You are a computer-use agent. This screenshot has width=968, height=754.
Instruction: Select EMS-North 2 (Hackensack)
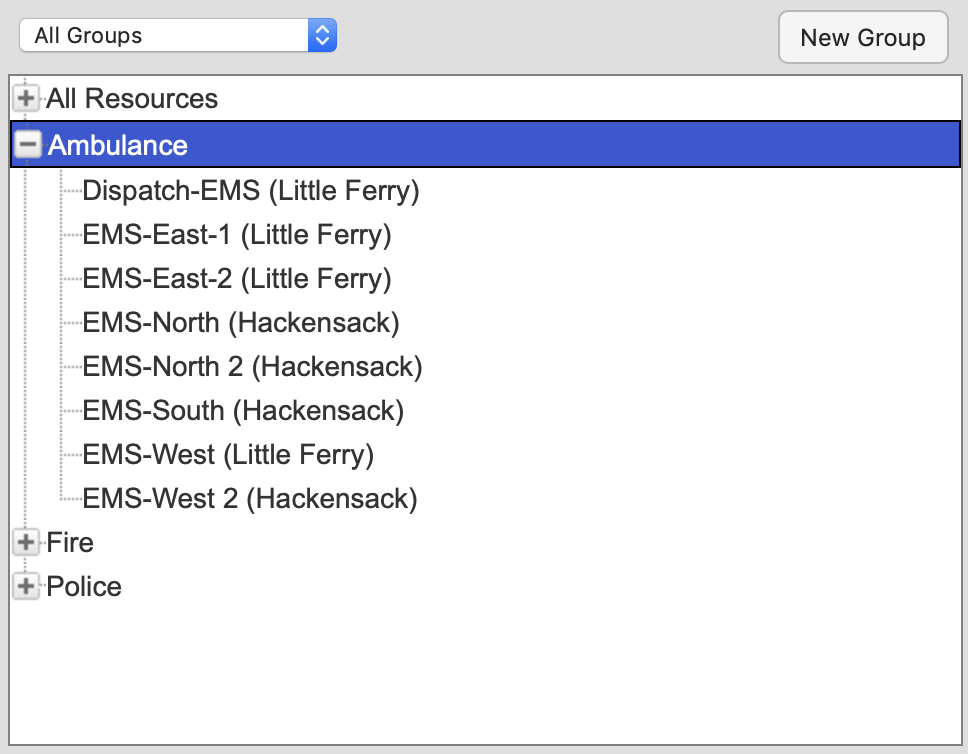coord(253,366)
